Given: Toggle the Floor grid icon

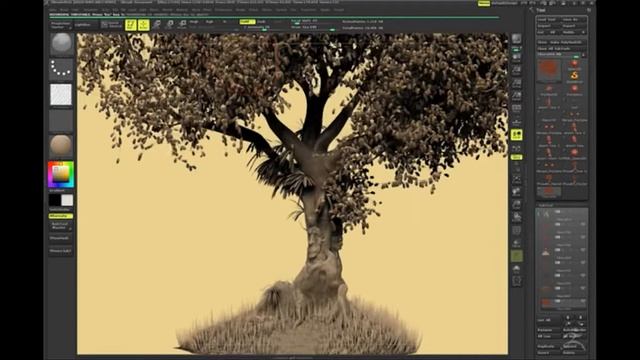Looking at the screenshot, I should point(517,122).
